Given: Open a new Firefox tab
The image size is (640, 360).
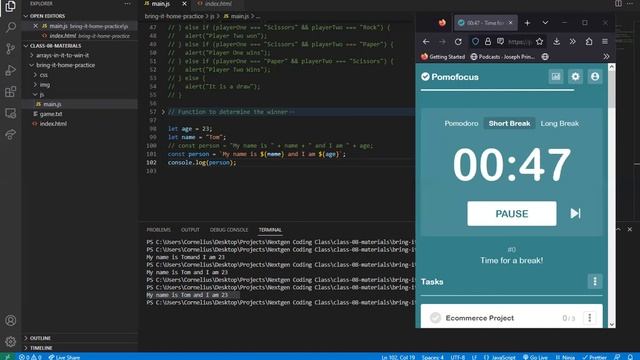Looking at the screenshot, I should point(527,23).
